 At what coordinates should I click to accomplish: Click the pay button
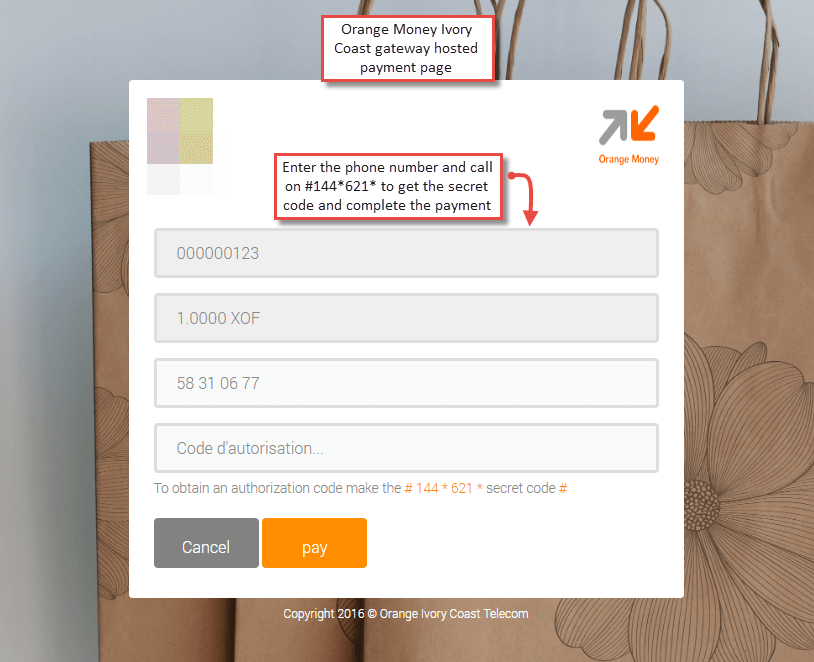pos(314,543)
